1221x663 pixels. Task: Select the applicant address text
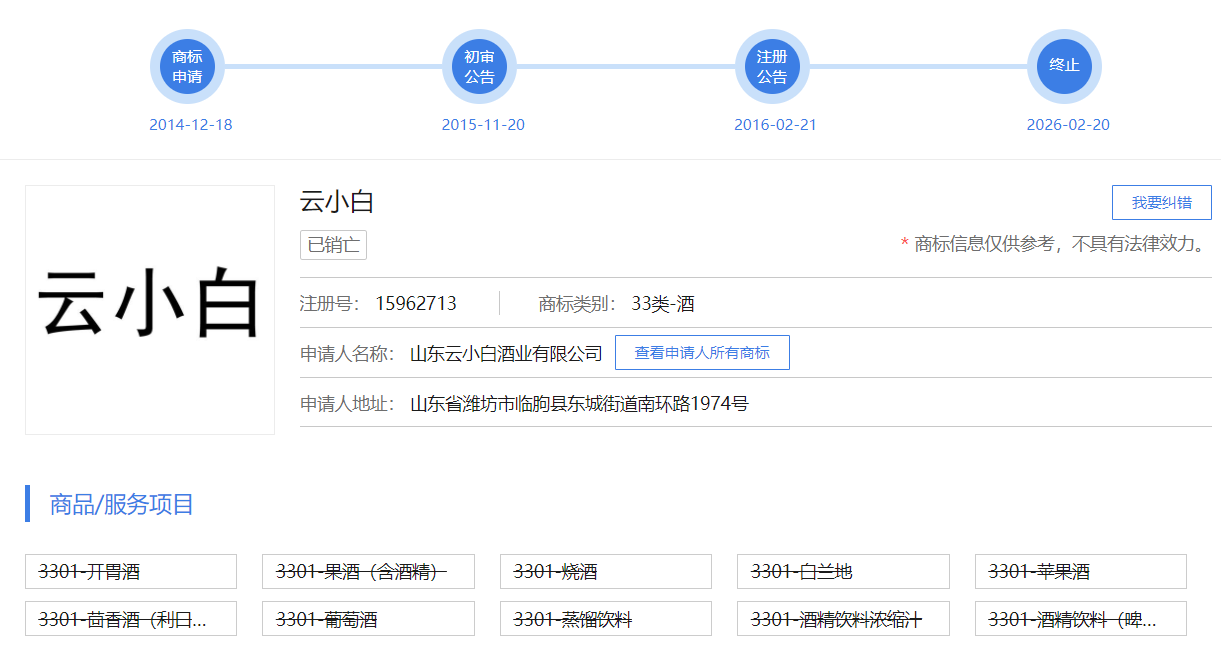click(x=579, y=404)
